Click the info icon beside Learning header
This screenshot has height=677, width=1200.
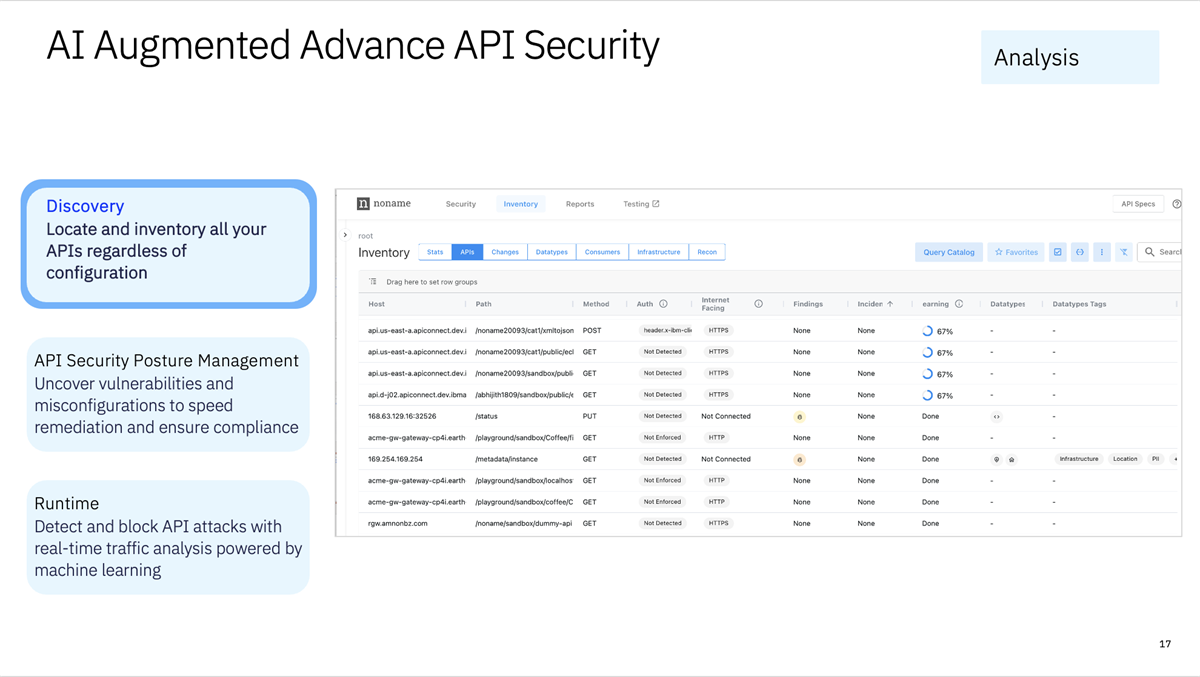959,304
